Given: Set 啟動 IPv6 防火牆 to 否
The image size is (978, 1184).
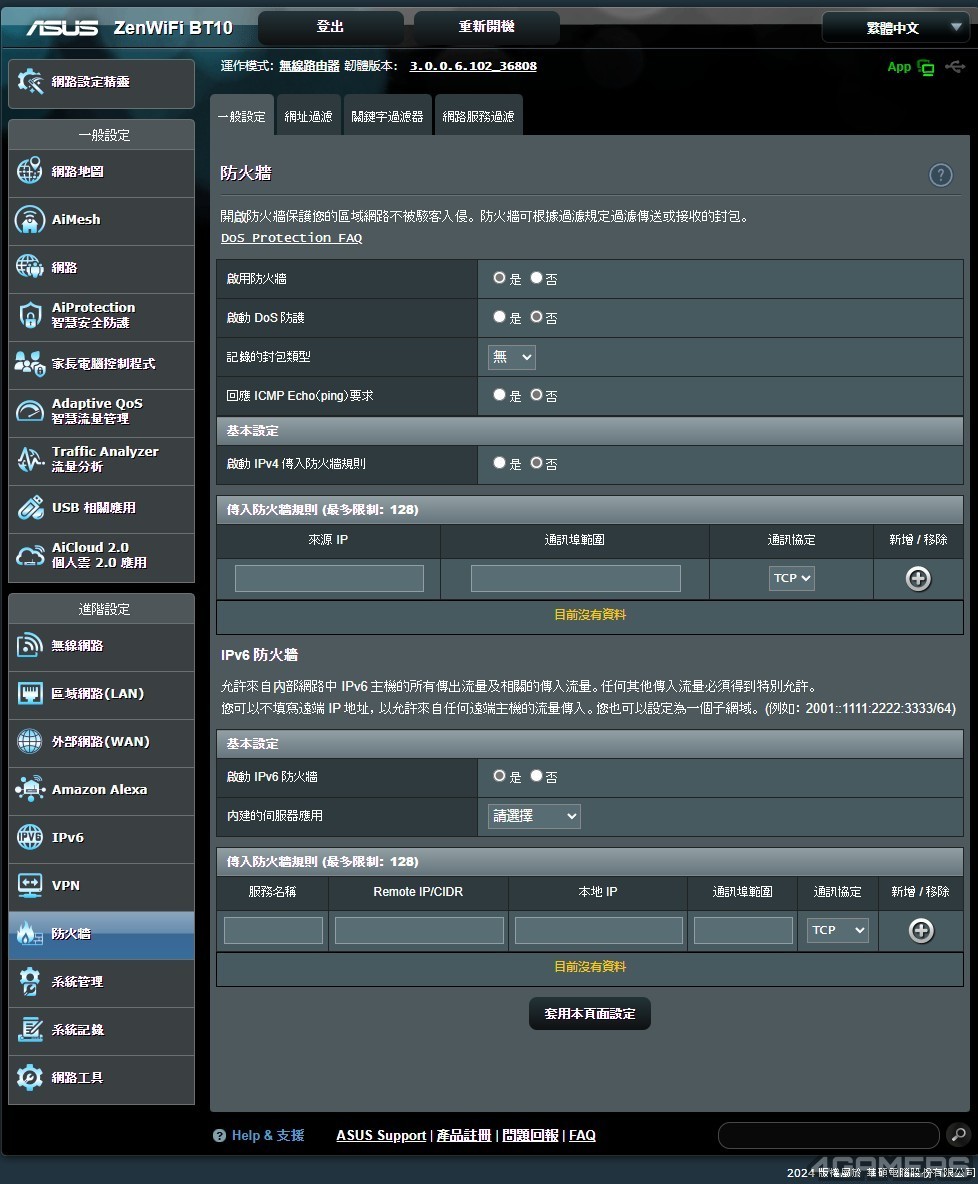Looking at the screenshot, I should (x=536, y=776).
